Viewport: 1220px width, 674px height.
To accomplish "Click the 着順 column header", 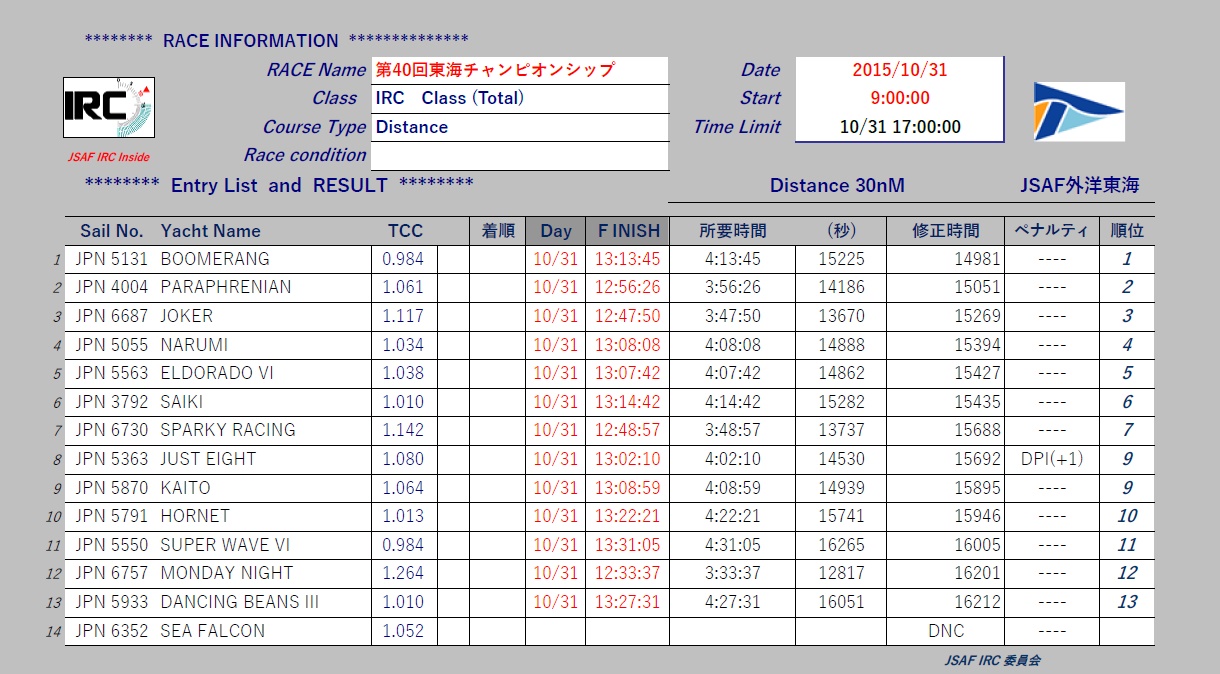I will click(498, 231).
